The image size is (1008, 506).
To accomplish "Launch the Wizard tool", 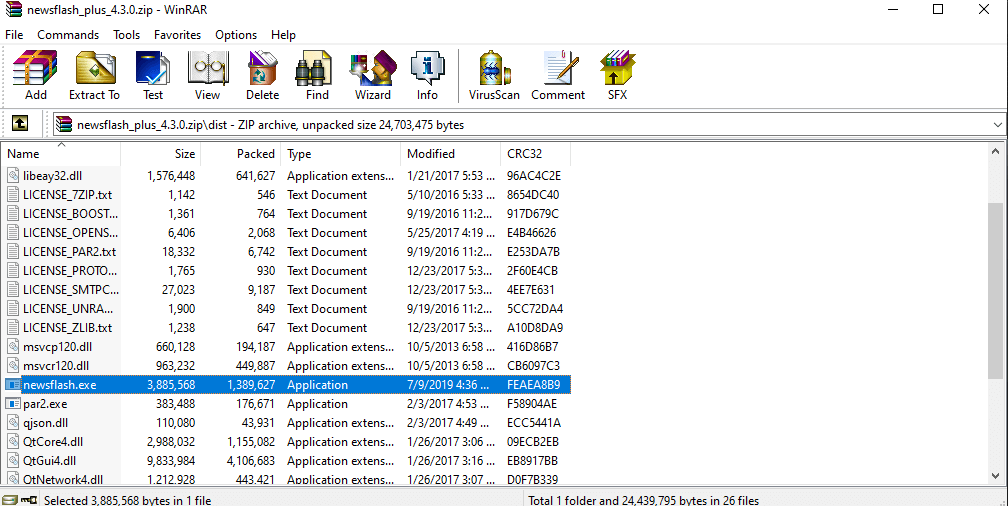I will click(x=373, y=75).
